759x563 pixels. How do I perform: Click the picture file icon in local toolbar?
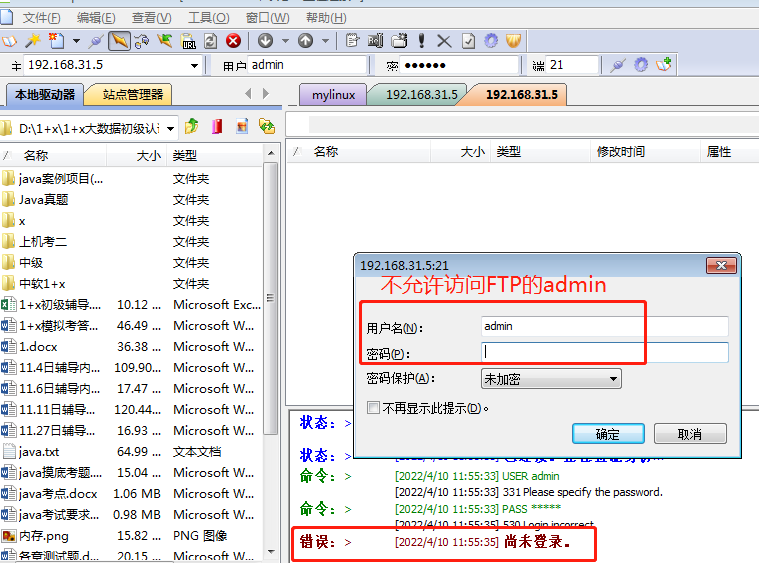click(x=242, y=127)
